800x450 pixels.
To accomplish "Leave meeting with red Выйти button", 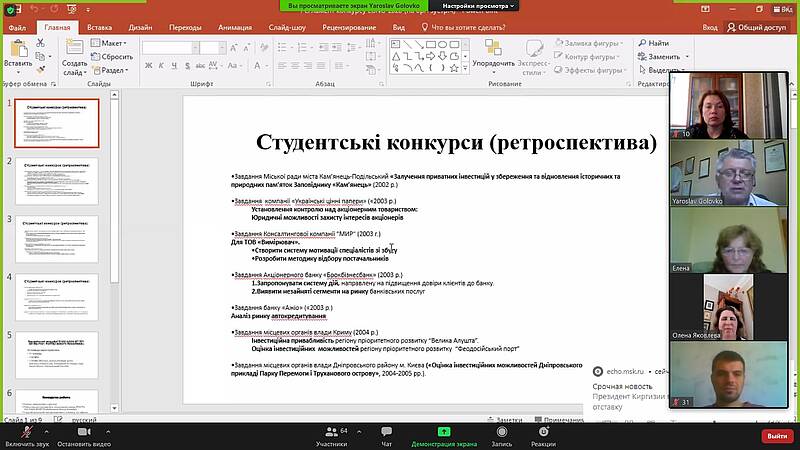I will click(x=777, y=436).
